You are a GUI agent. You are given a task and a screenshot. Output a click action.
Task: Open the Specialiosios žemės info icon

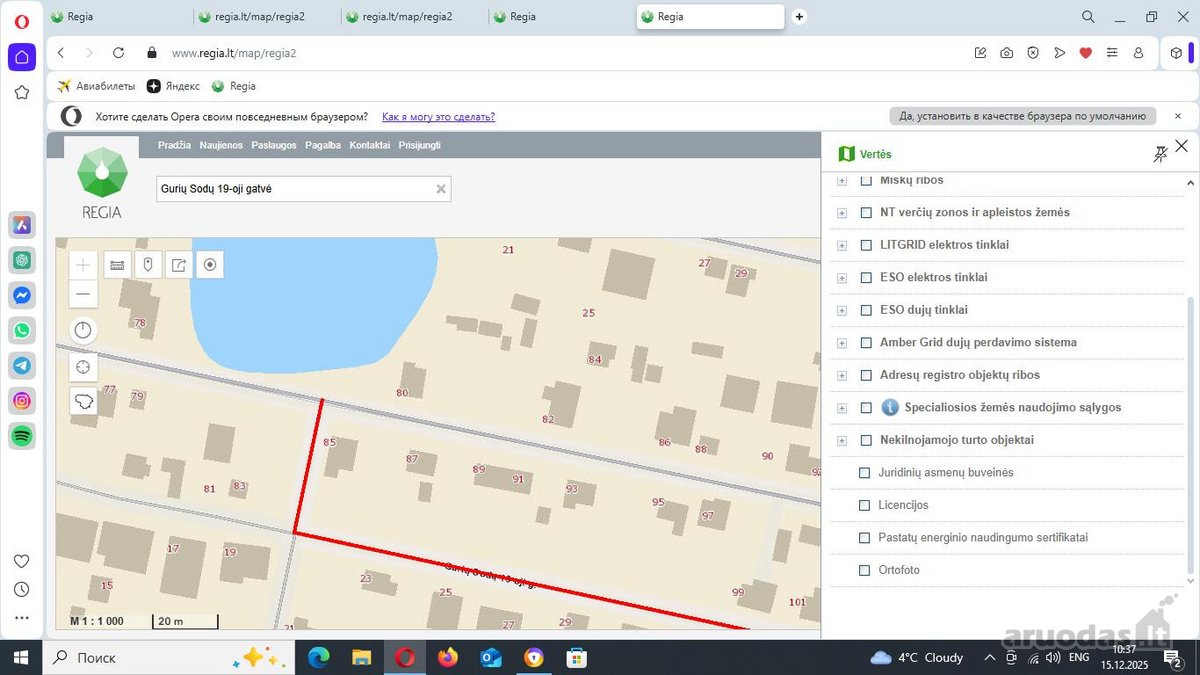click(x=890, y=407)
